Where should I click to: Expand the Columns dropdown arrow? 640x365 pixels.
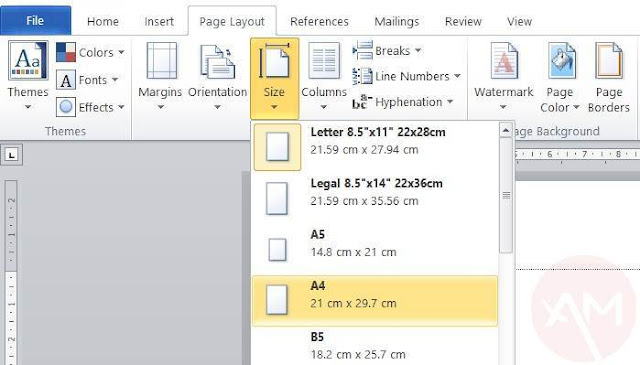click(x=324, y=107)
